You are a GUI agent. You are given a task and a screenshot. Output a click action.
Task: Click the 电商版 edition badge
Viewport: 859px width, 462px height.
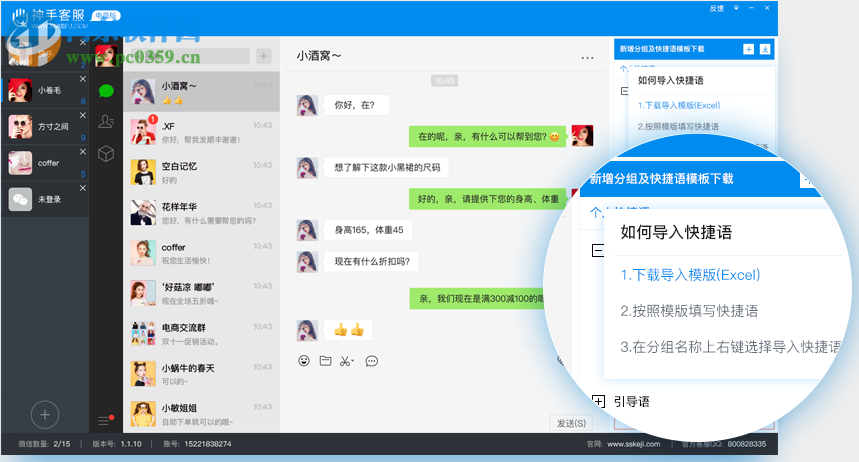point(106,16)
